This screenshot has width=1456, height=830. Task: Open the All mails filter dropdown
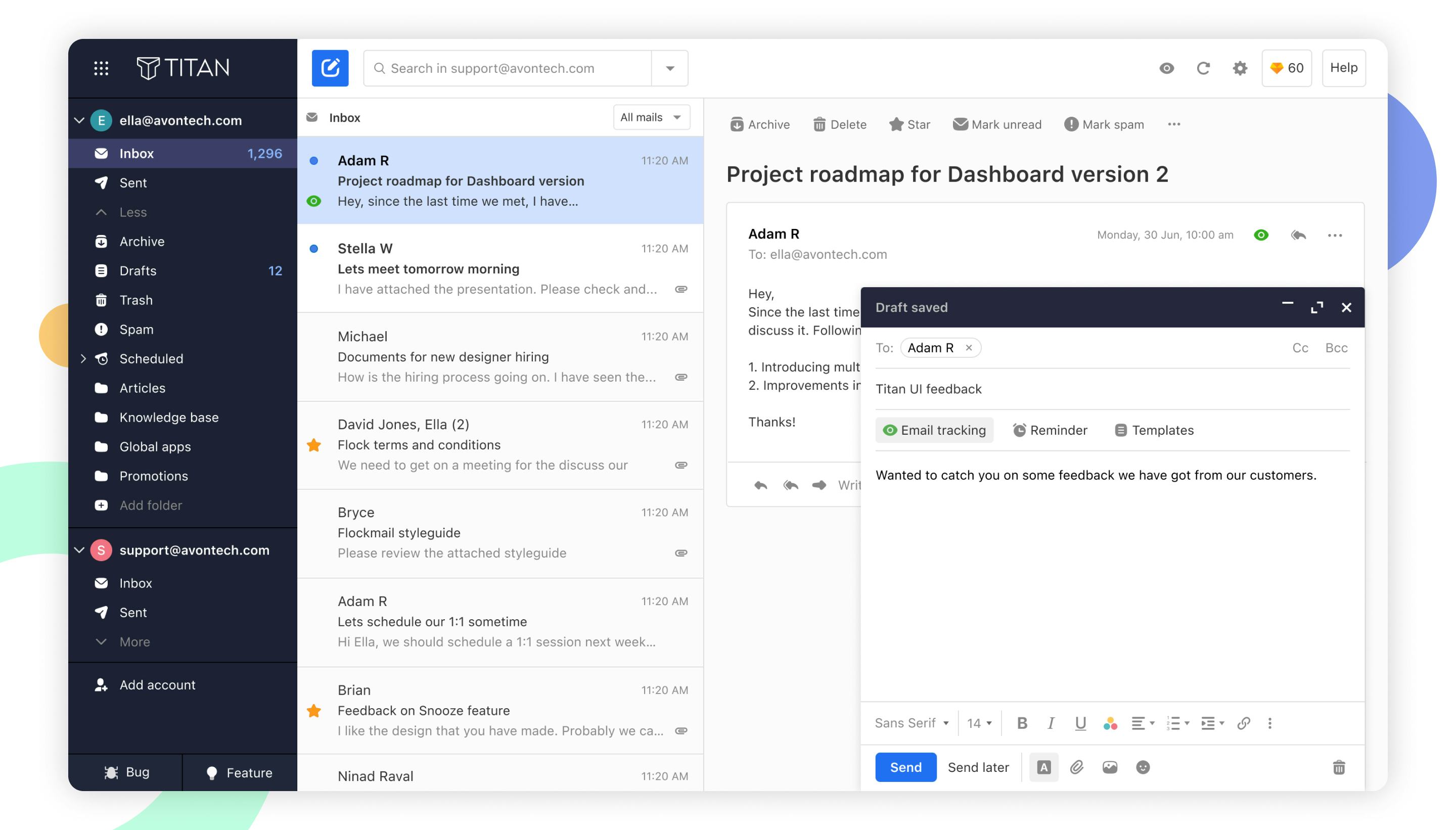coord(651,117)
